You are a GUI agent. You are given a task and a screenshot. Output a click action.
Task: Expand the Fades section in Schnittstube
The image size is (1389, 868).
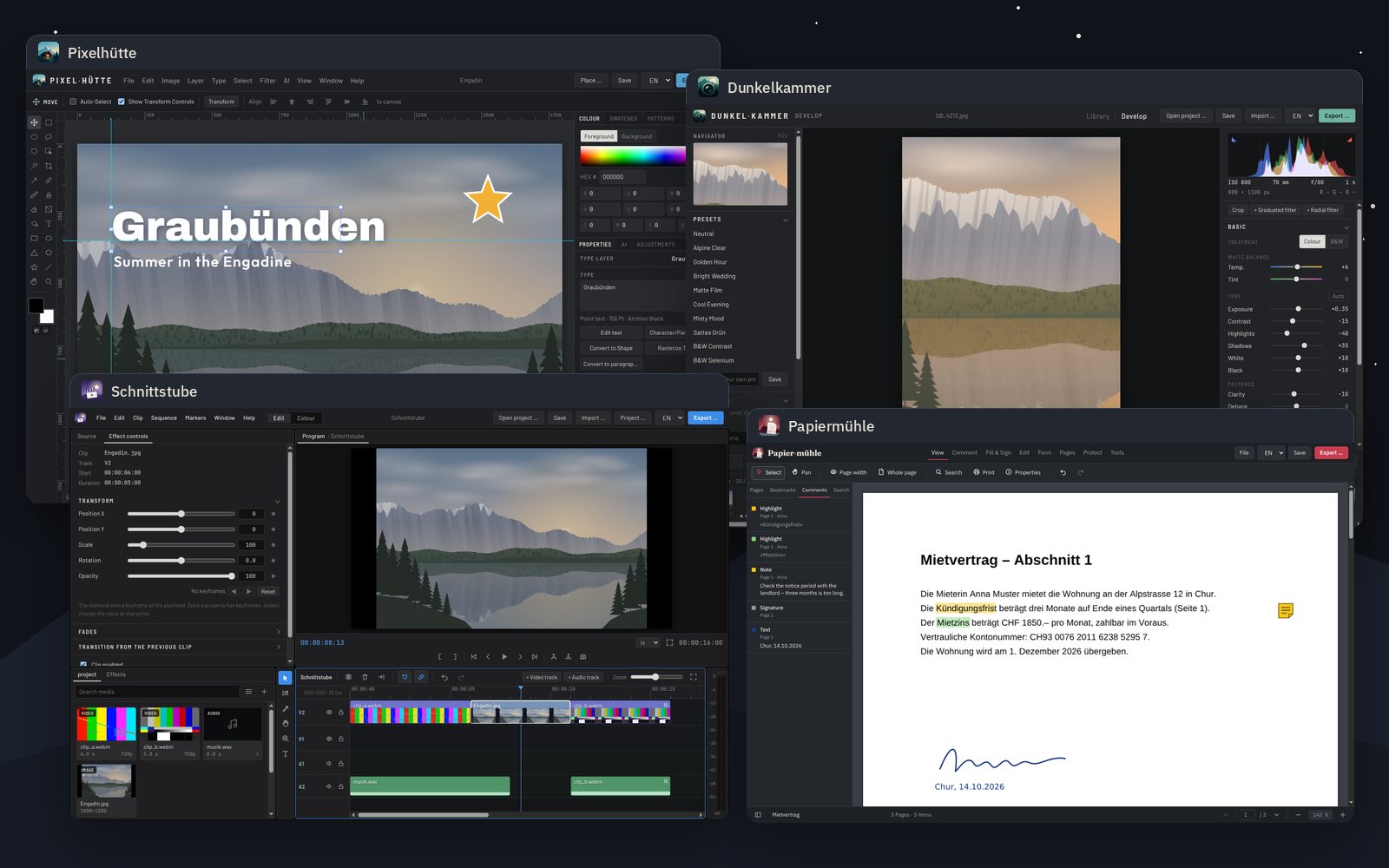(180, 632)
